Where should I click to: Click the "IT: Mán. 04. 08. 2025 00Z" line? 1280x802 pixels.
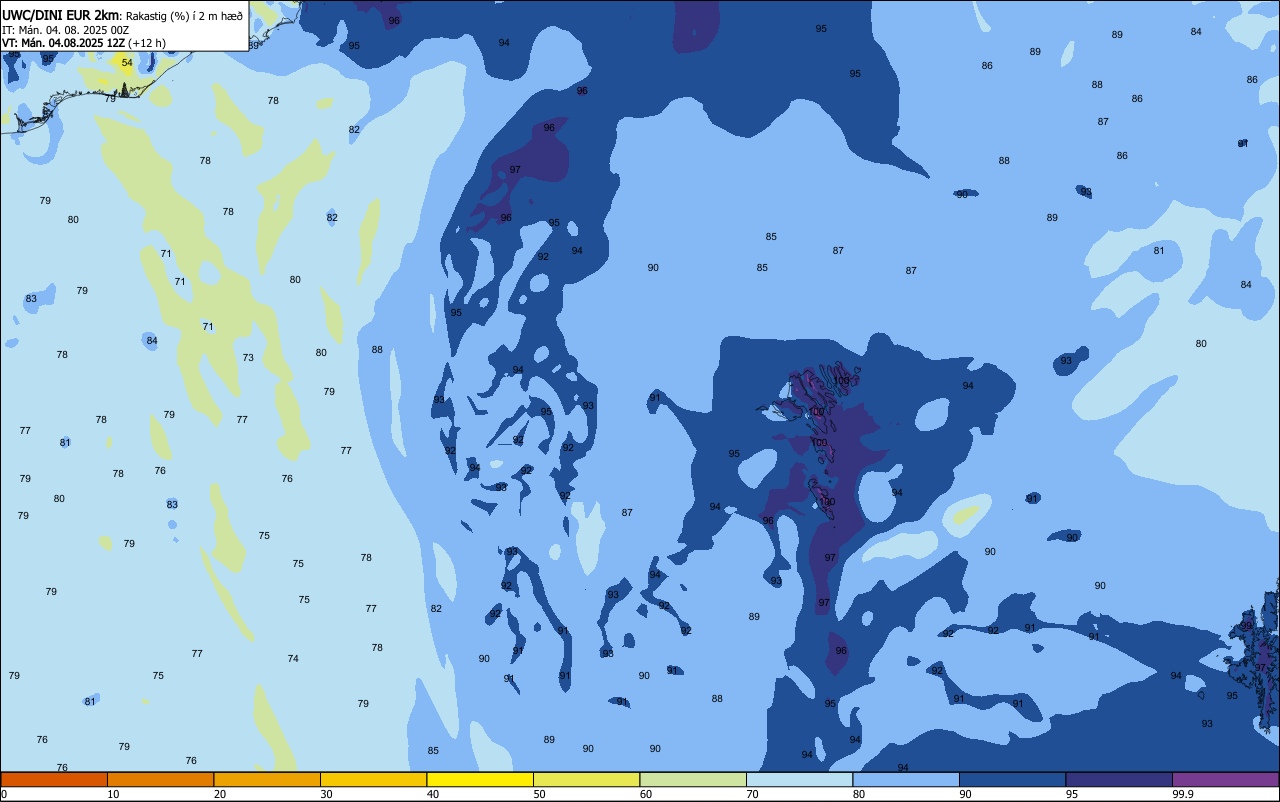click(68, 30)
